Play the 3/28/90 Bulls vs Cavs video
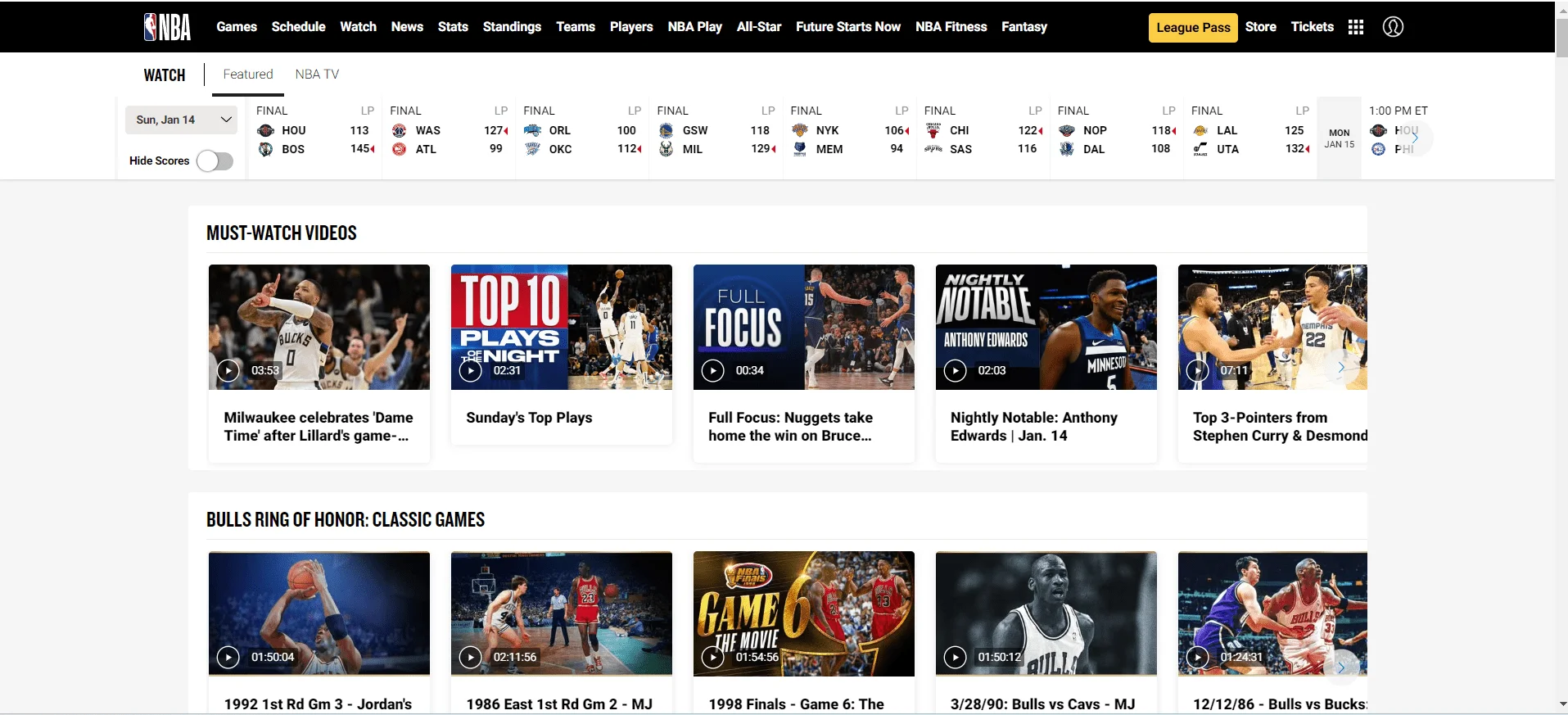The height and width of the screenshot is (715, 1568). tap(955, 657)
